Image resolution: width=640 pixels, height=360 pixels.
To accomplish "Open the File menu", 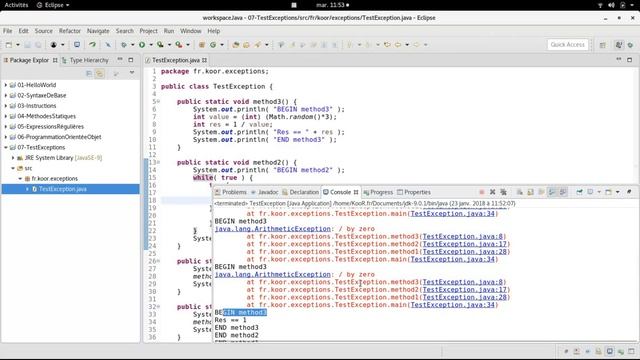I will (7, 31).
